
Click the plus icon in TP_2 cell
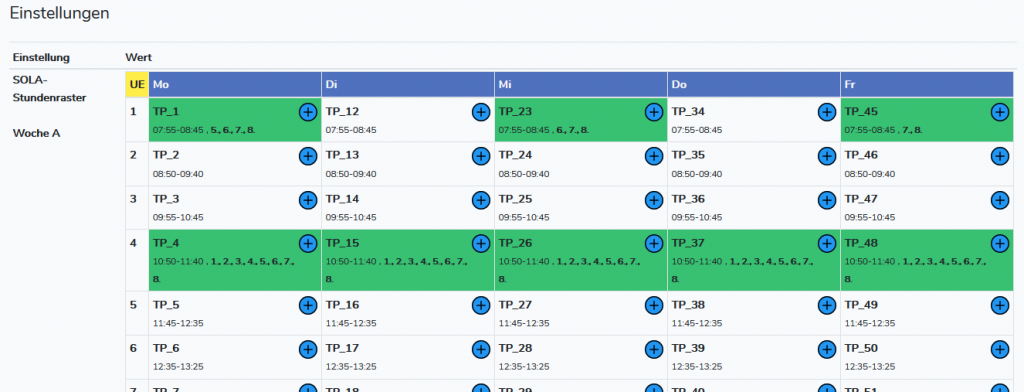308,156
